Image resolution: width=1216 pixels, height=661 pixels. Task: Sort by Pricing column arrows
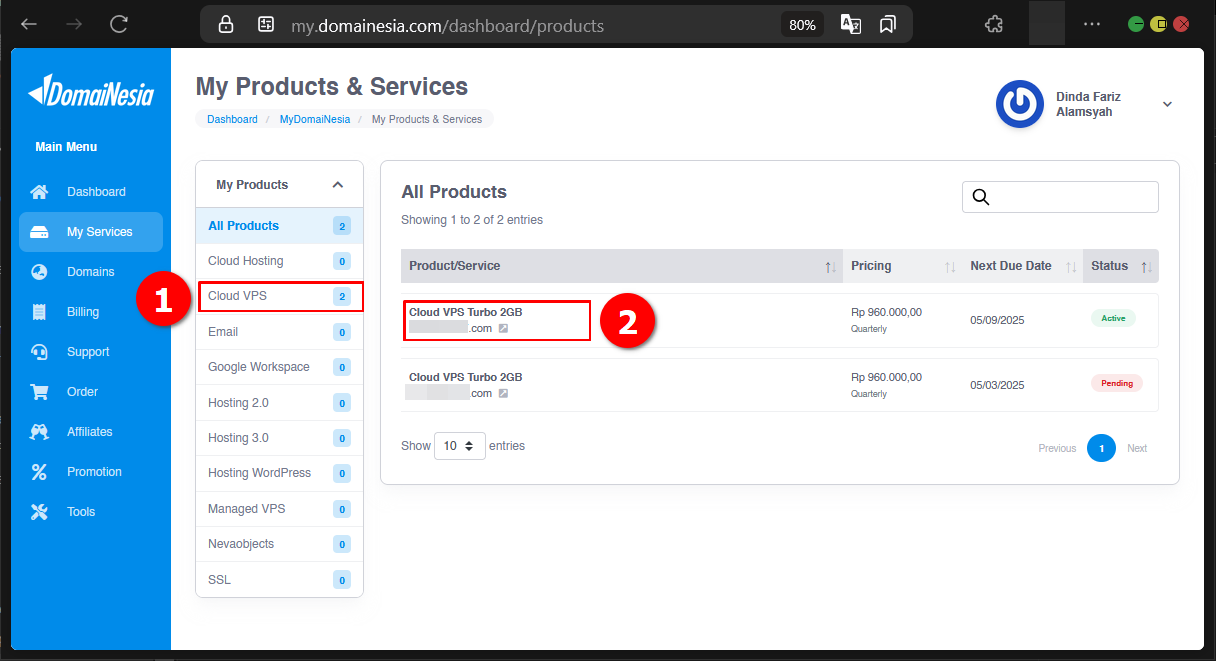(950, 267)
